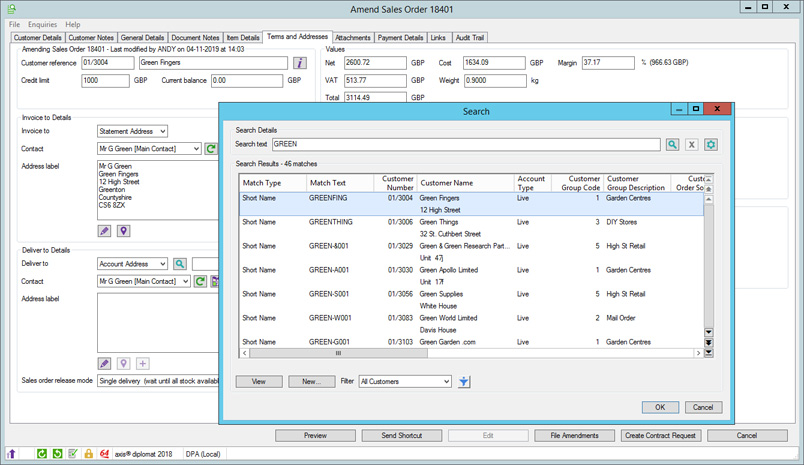Show invoice address map pin icon
Viewport: 804px width, 465px height.
pyautogui.click(x=124, y=231)
